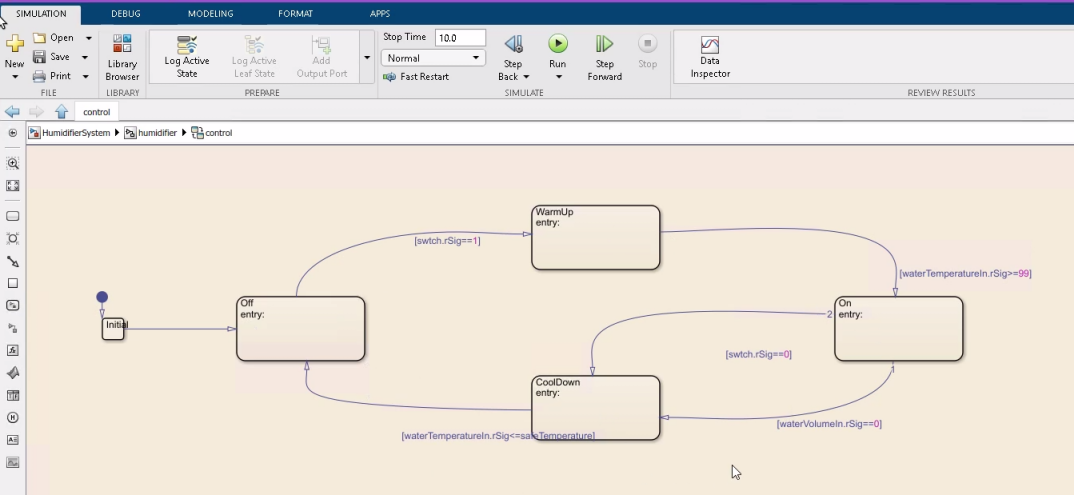Screen dimensions: 1074x495
Task: Open the MODELING ribbon tab
Action: [x=210, y=14]
